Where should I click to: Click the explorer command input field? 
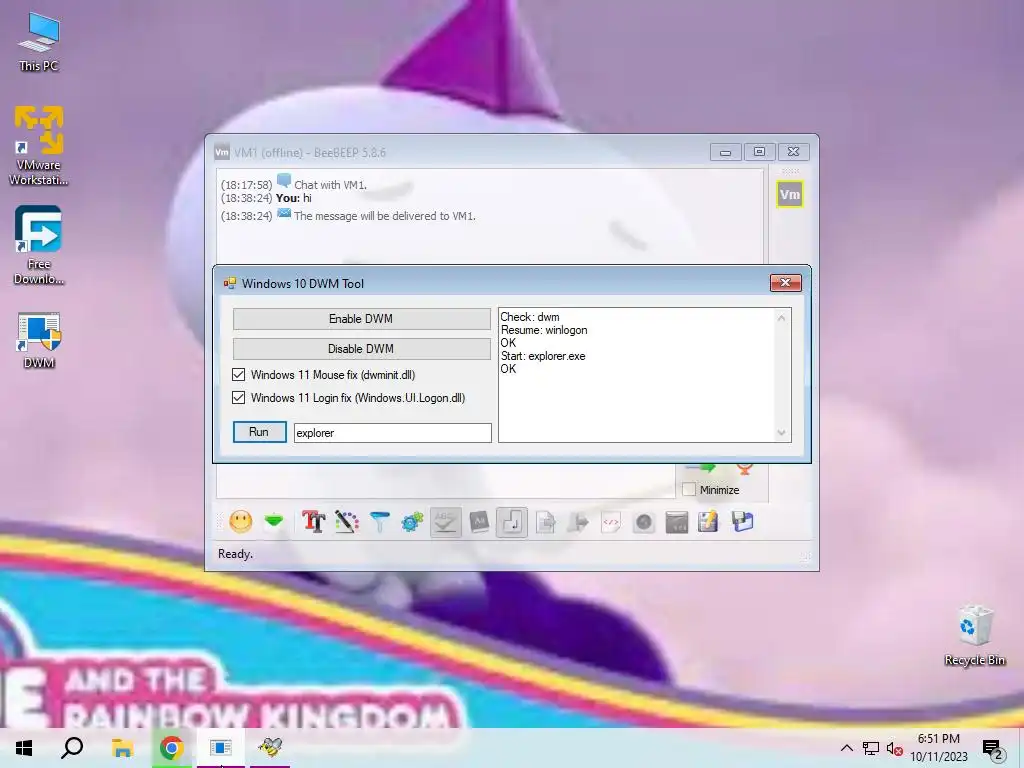392,432
